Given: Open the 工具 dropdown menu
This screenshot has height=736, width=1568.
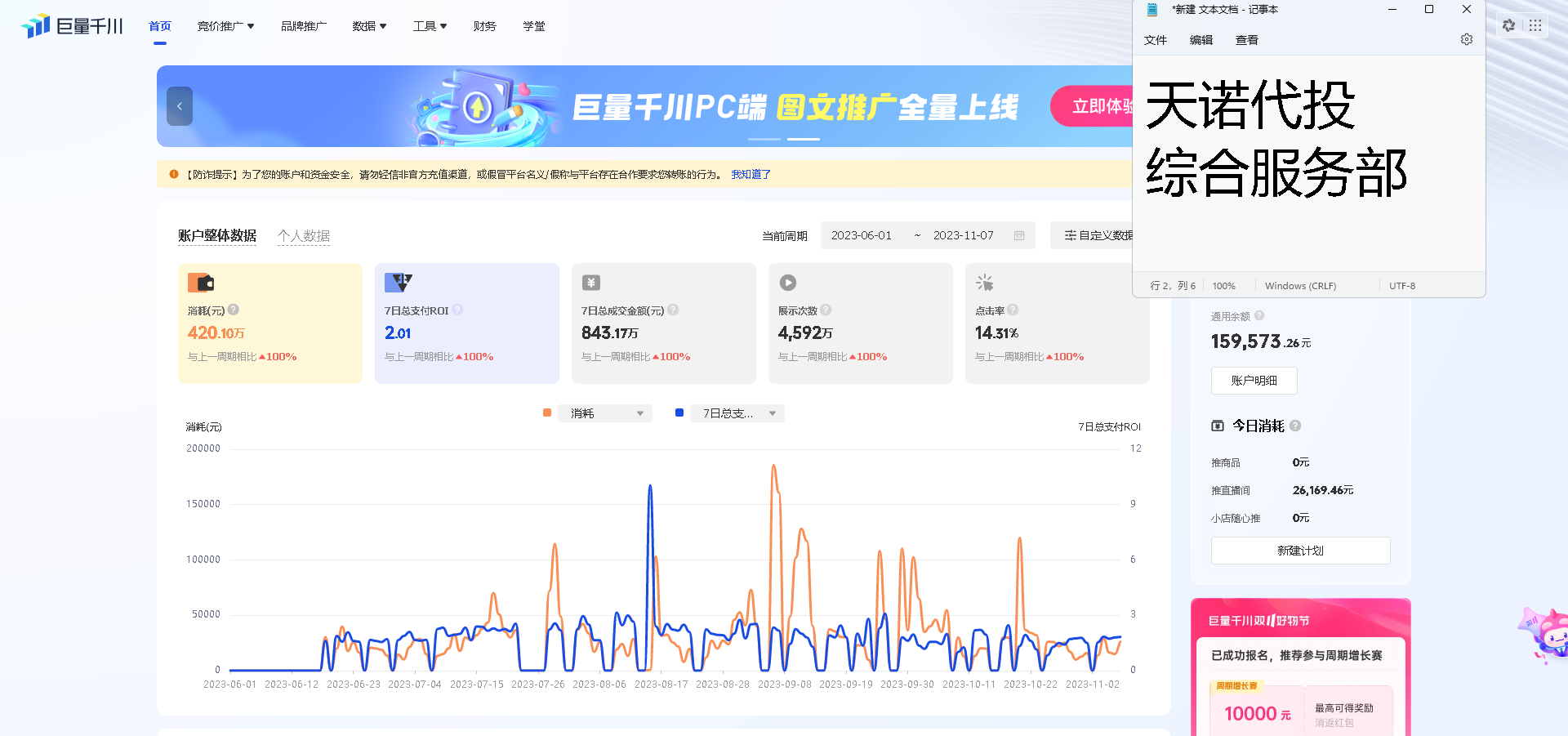Looking at the screenshot, I should [x=430, y=26].
